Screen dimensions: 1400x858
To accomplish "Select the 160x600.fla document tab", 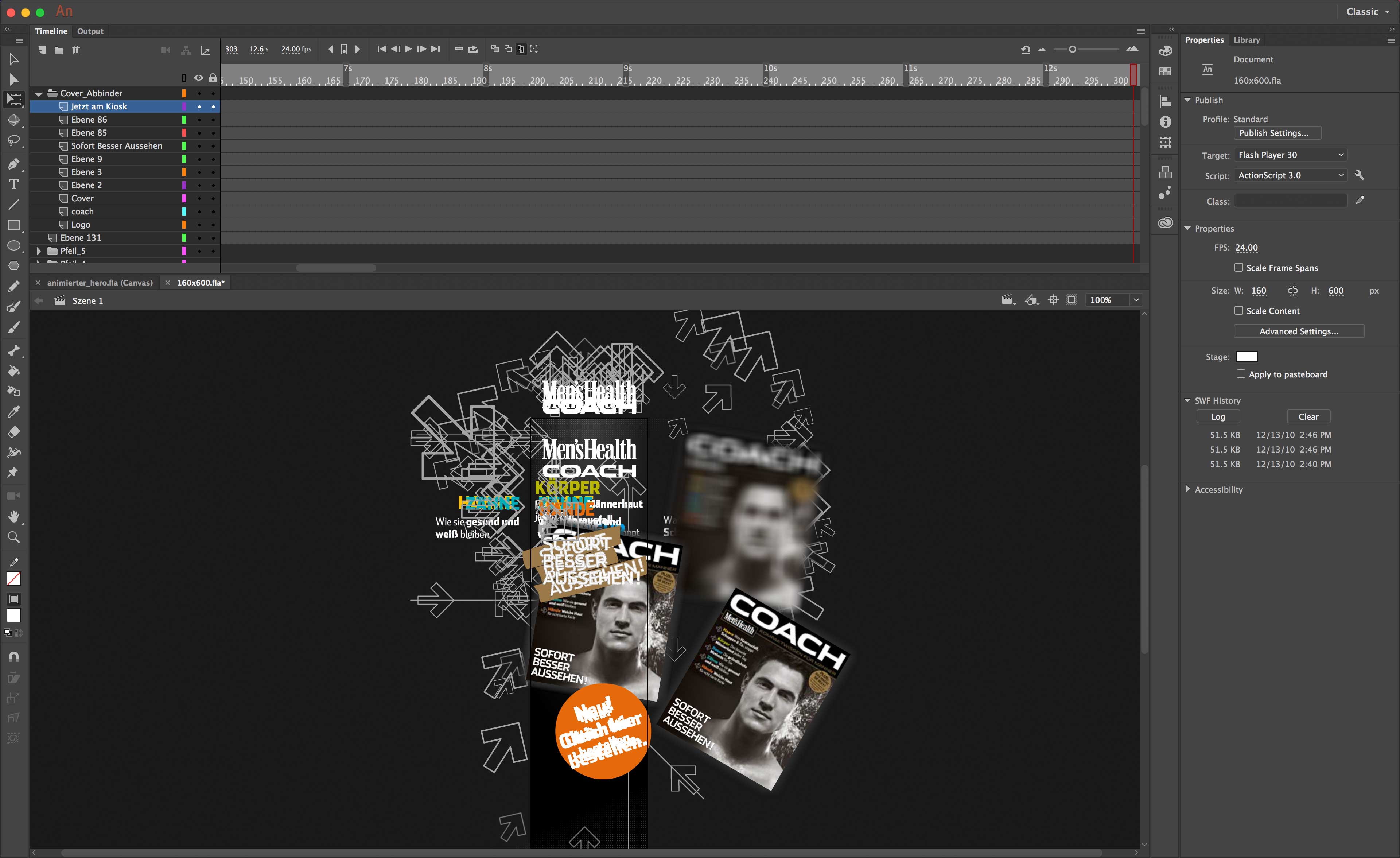I will (201, 283).
